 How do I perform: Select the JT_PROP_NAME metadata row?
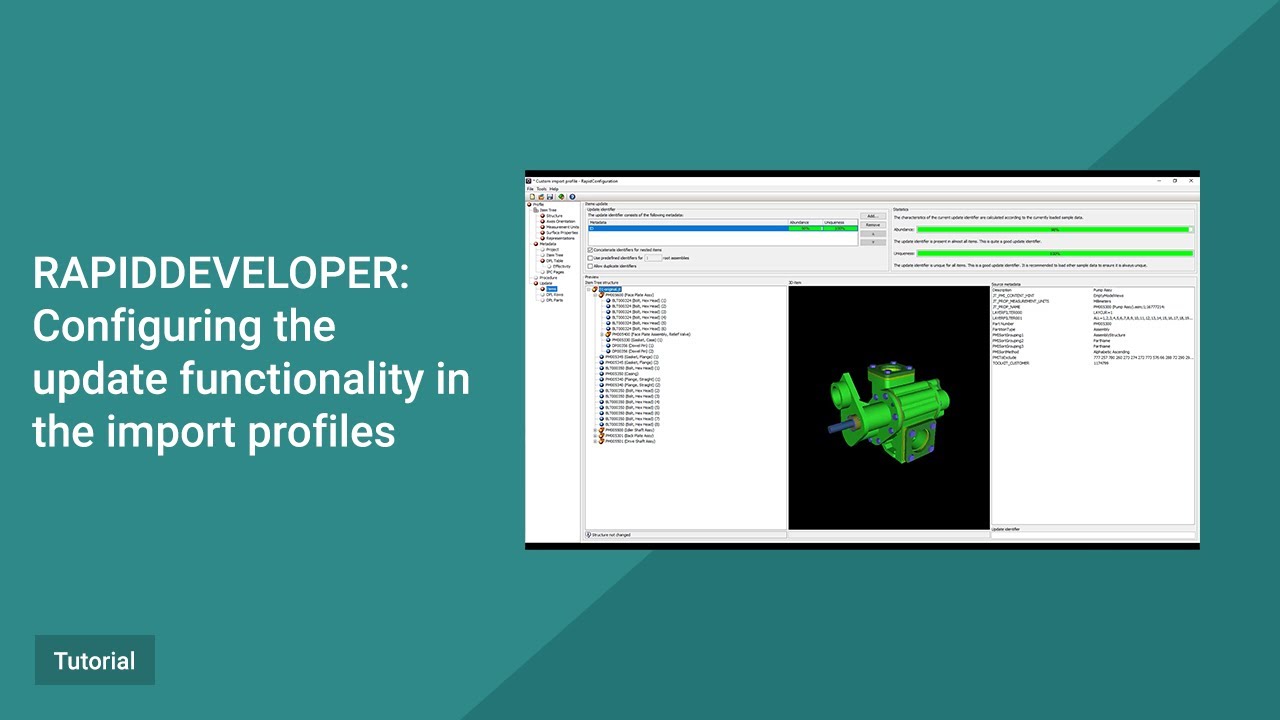[x=1093, y=307]
